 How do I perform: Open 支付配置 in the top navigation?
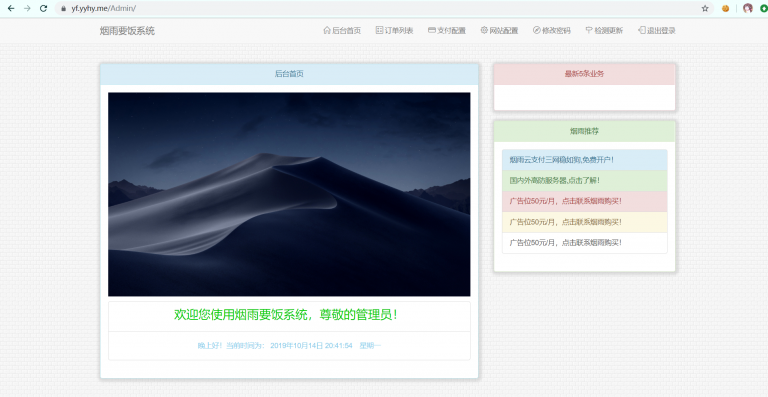(x=447, y=30)
